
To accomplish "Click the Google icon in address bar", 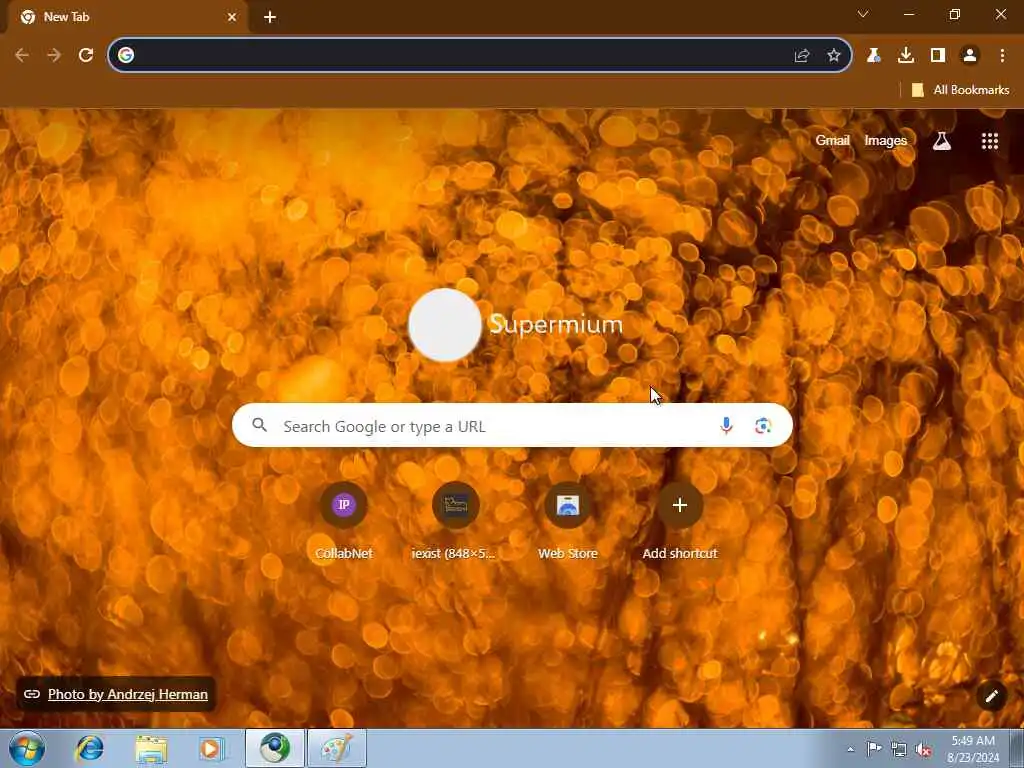I will coord(126,56).
